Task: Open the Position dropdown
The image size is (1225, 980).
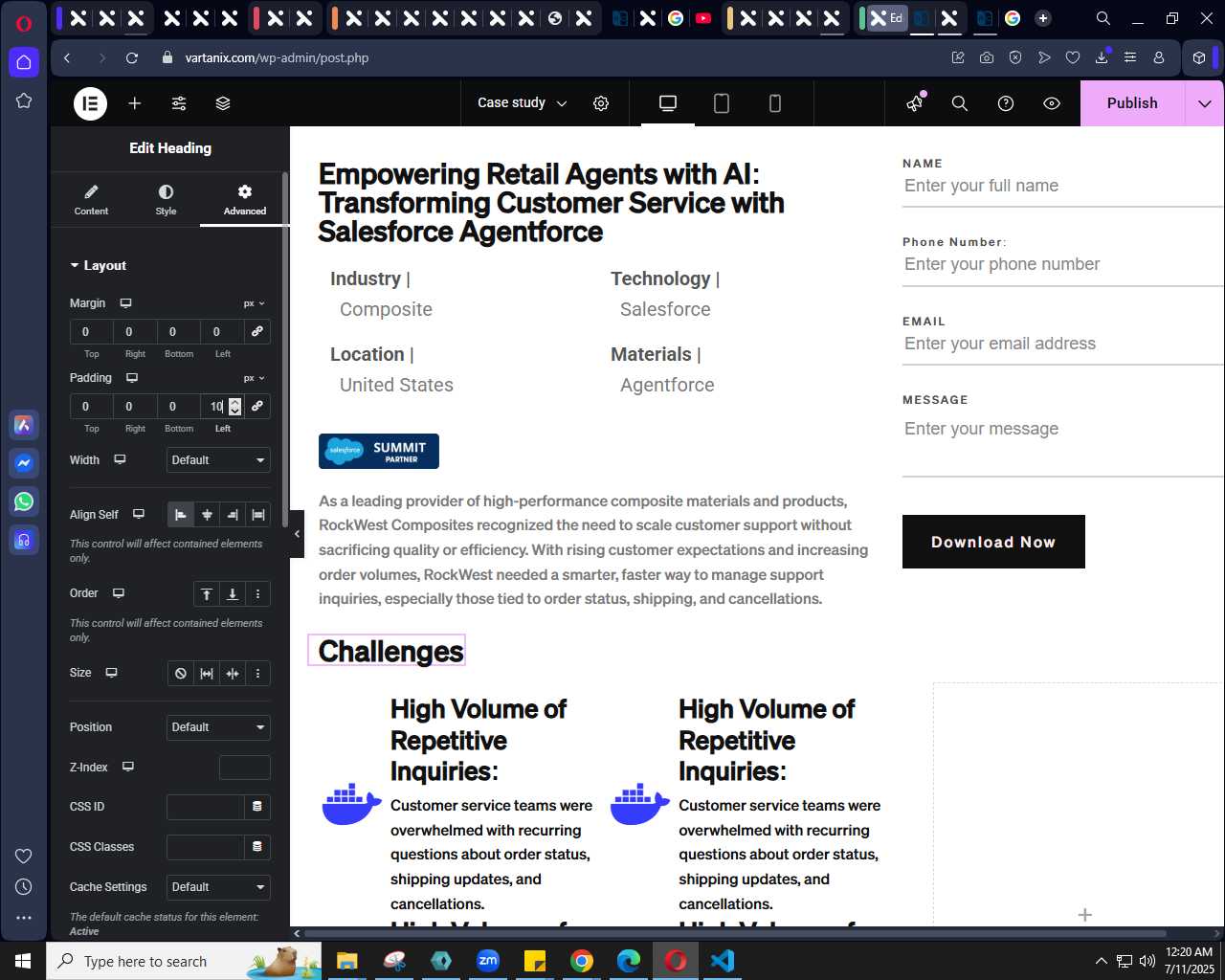Action: coord(218,727)
